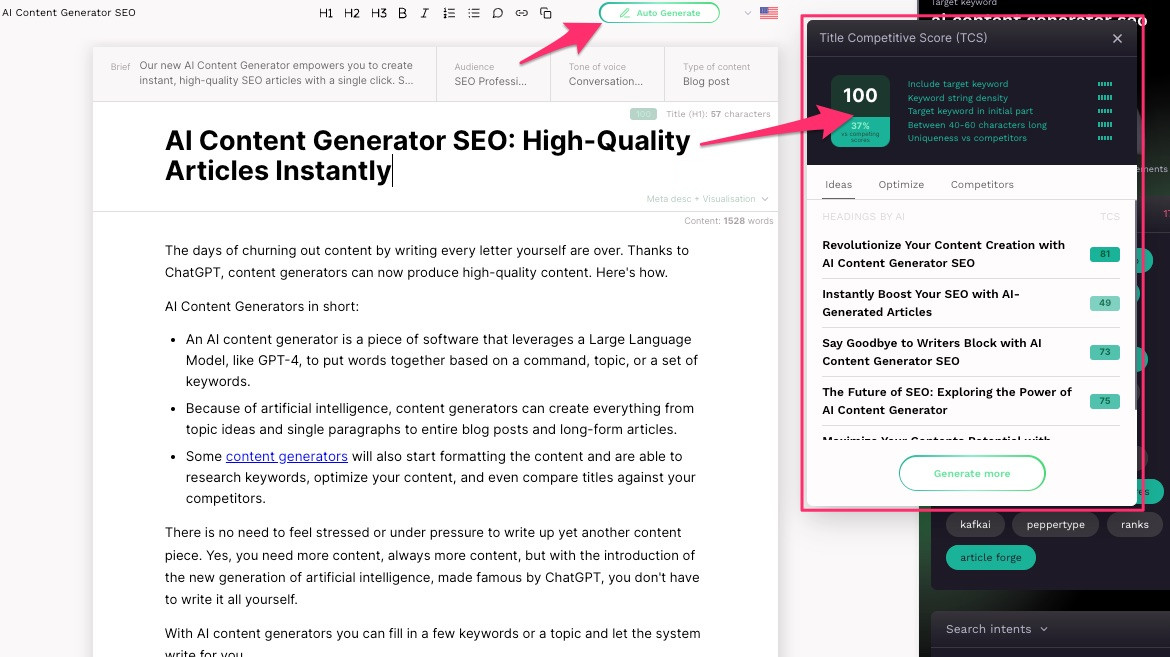Image resolution: width=1170 pixels, height=657 pixels.
Task: Open the language dropdown chevron
Action: 748,13
